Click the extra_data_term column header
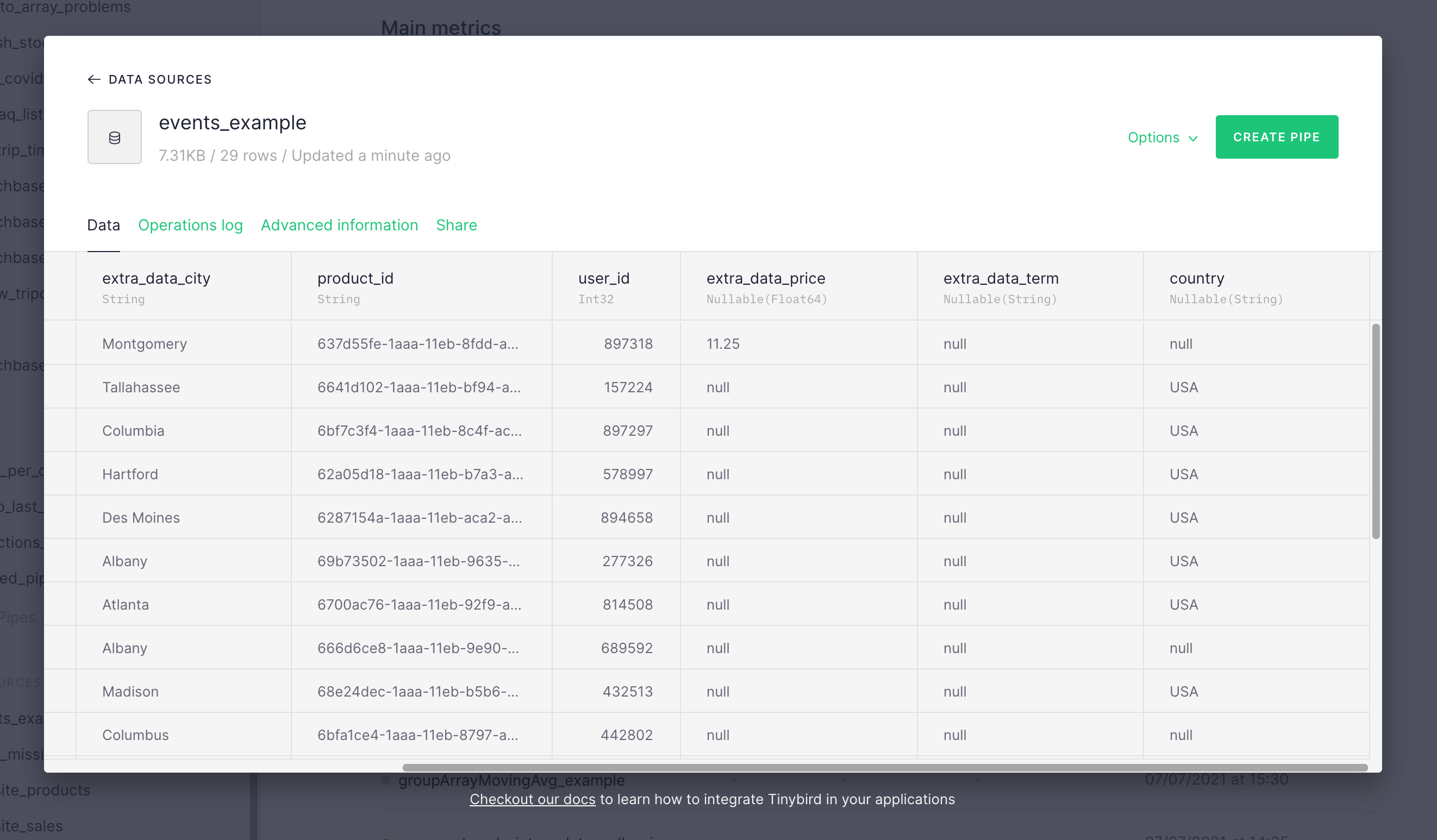The height and width of the screenshot is (840, 1437). click(x=1030, y=286)
